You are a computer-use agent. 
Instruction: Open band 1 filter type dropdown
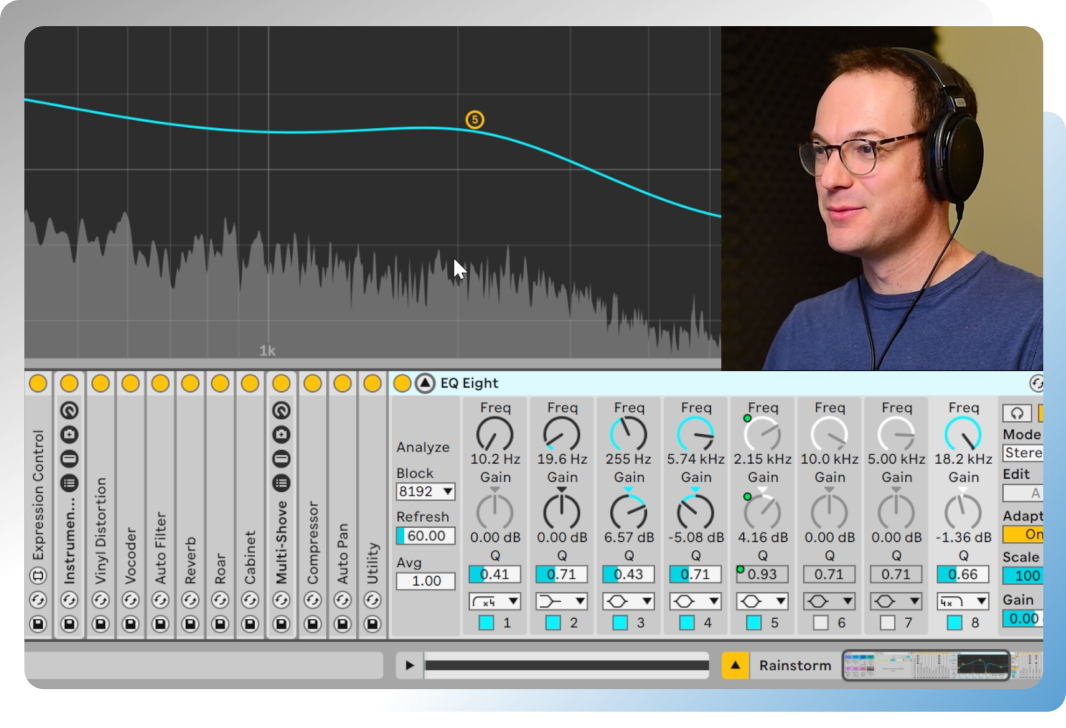pyautogui.click(x=495, y=601)
